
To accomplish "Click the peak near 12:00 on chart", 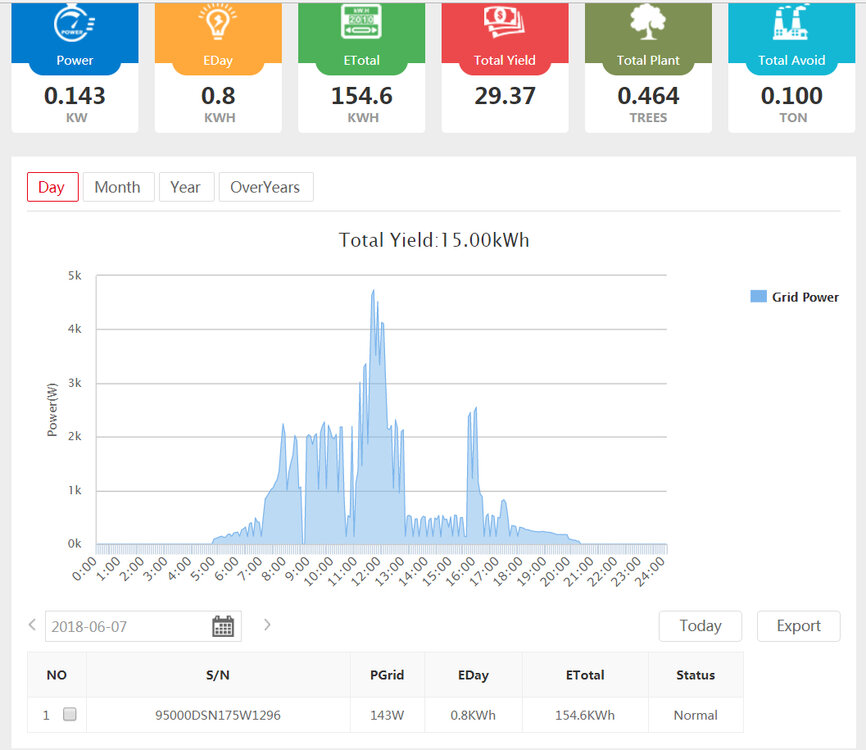I will click(373, 292).
